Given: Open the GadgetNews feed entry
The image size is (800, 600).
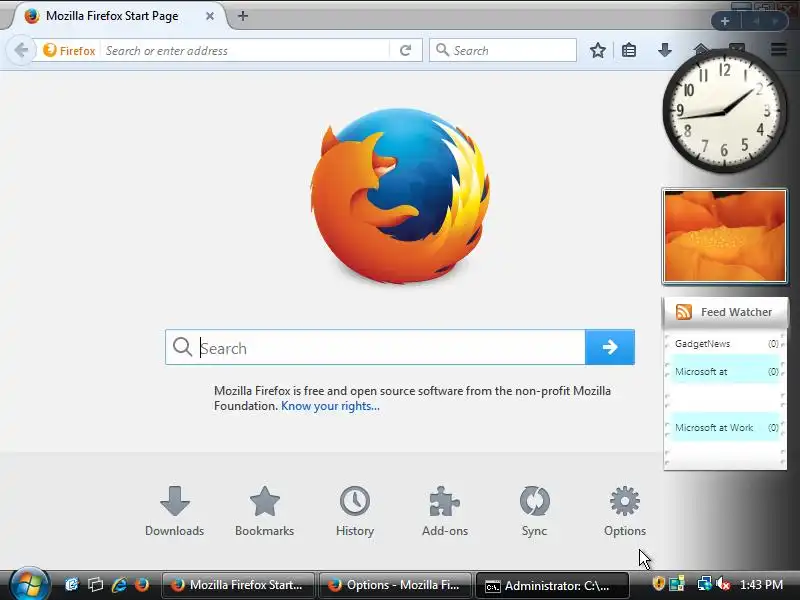Looking at the screenshot, I should point(725,344).
